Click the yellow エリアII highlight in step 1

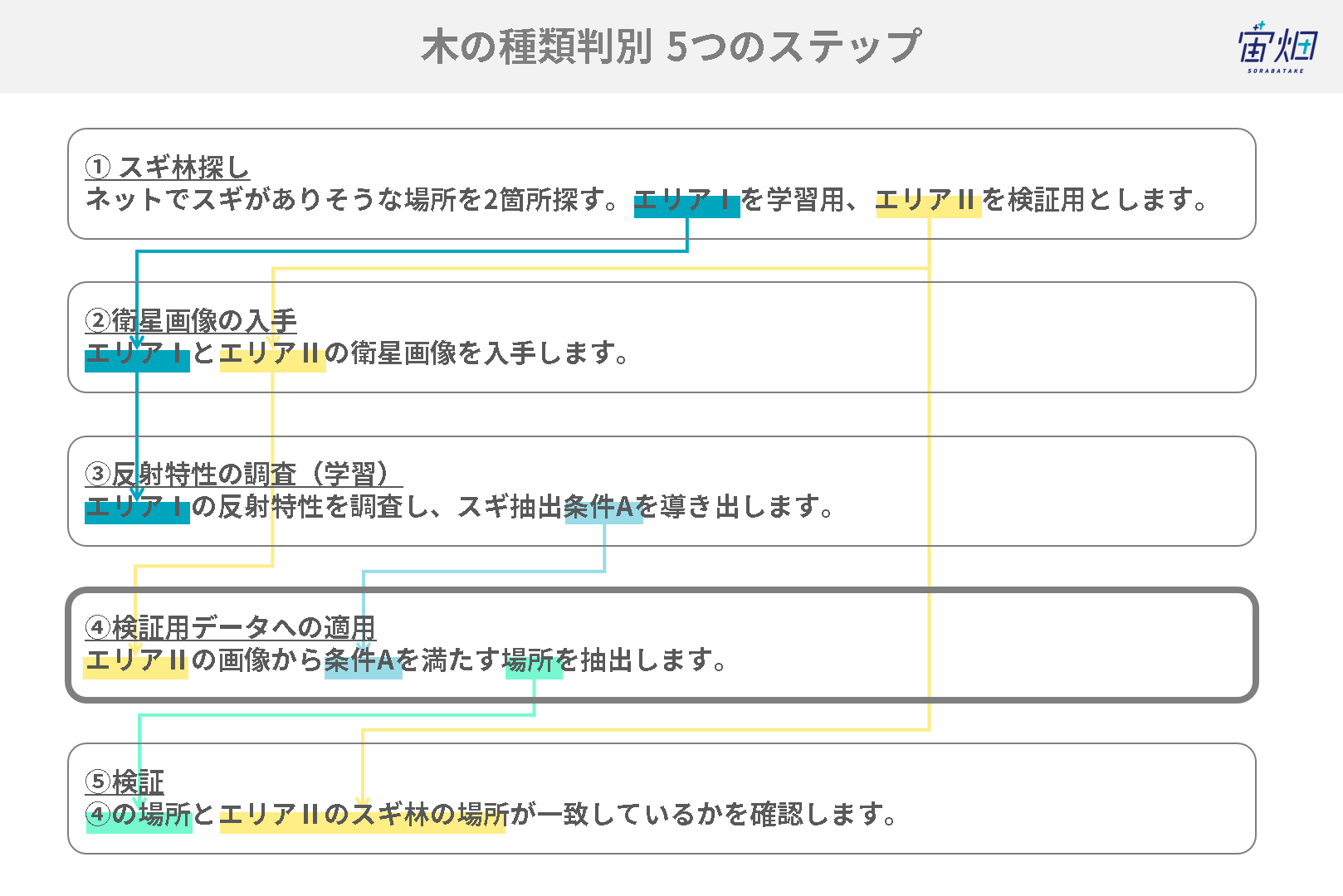pos(929,202)
